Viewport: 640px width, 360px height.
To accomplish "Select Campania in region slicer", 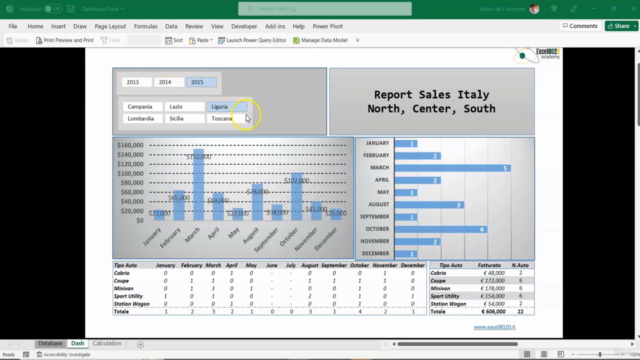I will (142, 107).
